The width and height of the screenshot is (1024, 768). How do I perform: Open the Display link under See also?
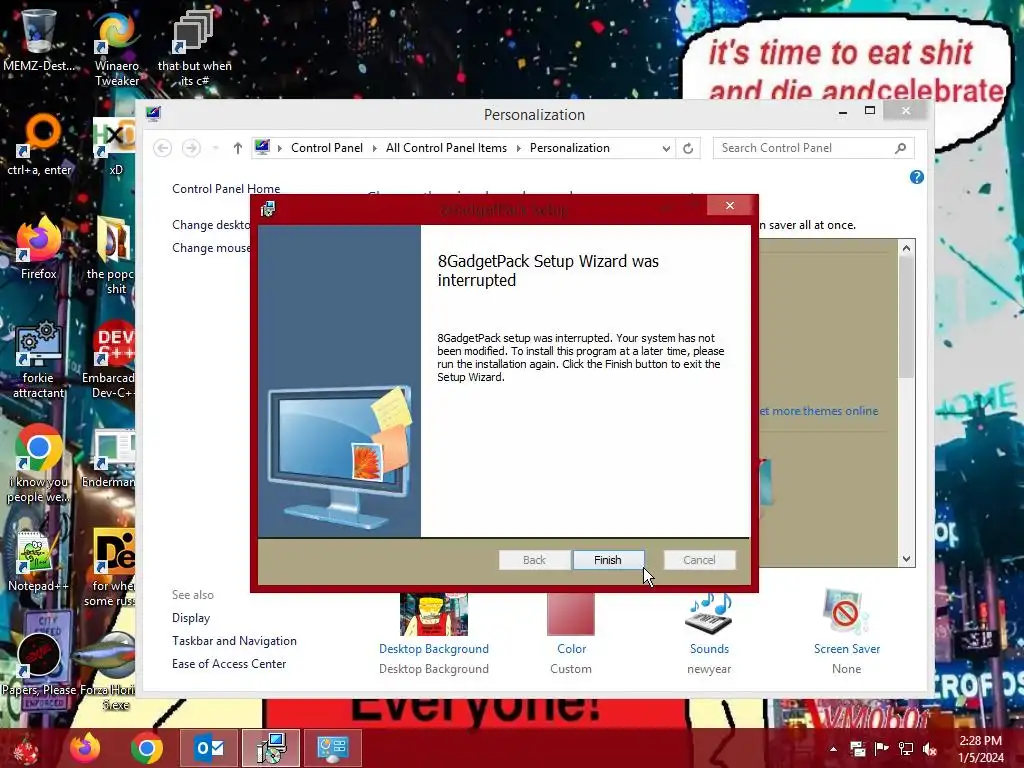(x=191, y=618)
